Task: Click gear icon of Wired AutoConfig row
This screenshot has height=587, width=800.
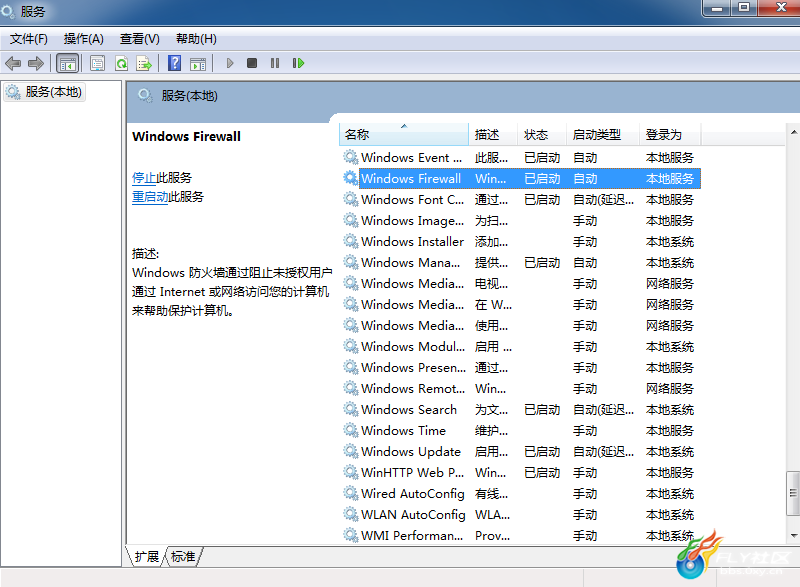Action: tap(351, 493)
